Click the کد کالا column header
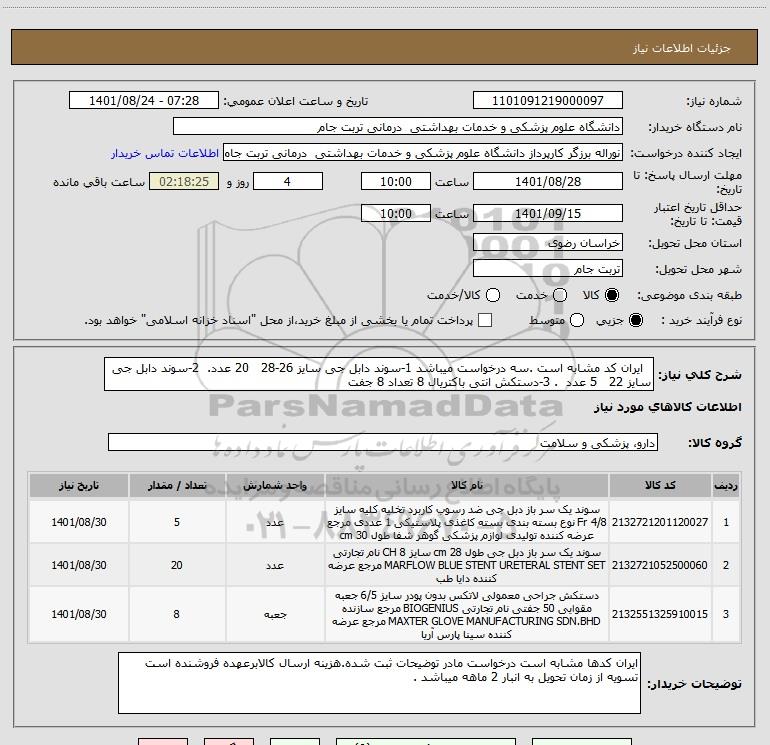The image size is (770, 745). 660,486
